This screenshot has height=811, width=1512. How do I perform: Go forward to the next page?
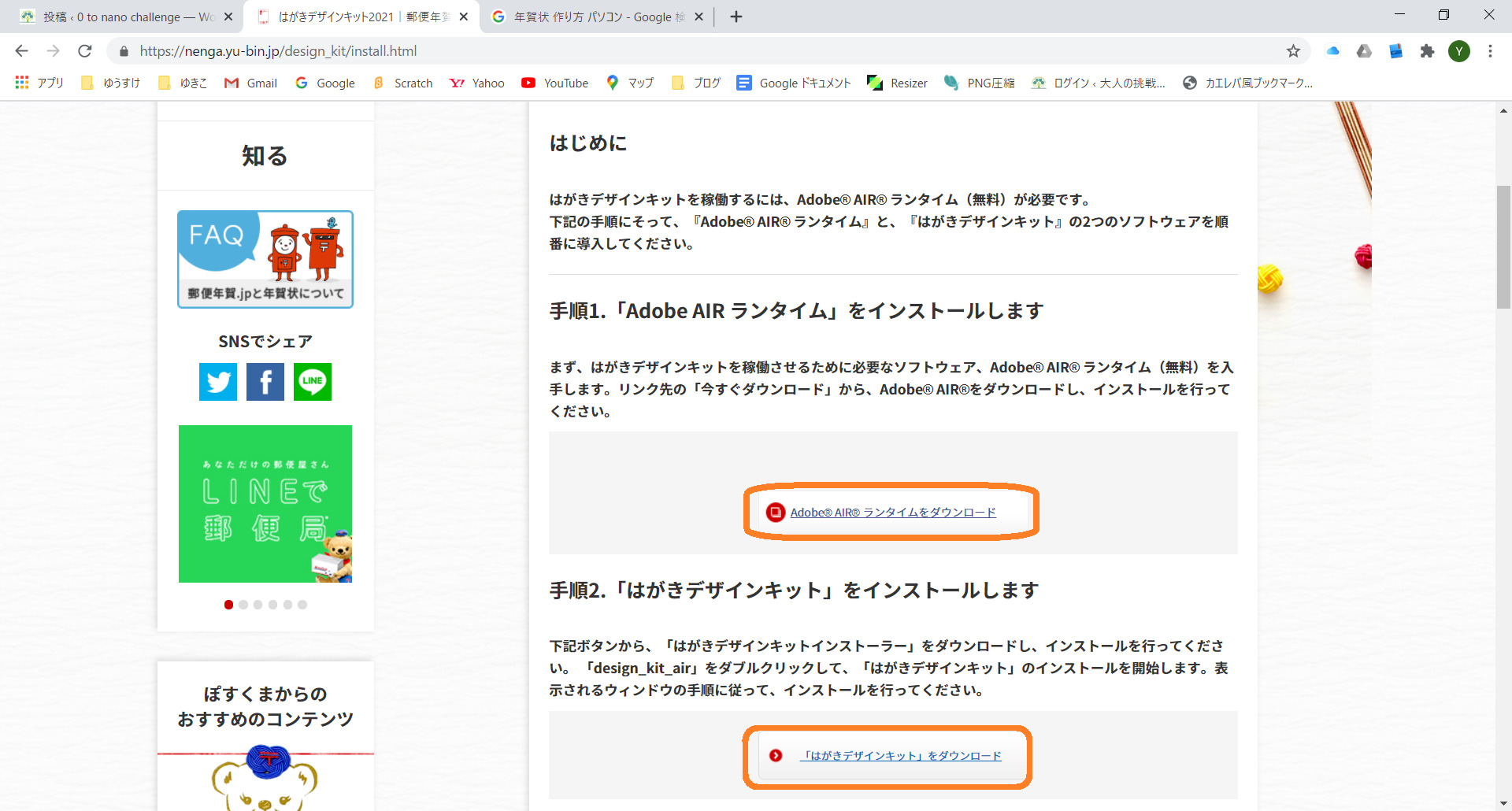[53, 51]
